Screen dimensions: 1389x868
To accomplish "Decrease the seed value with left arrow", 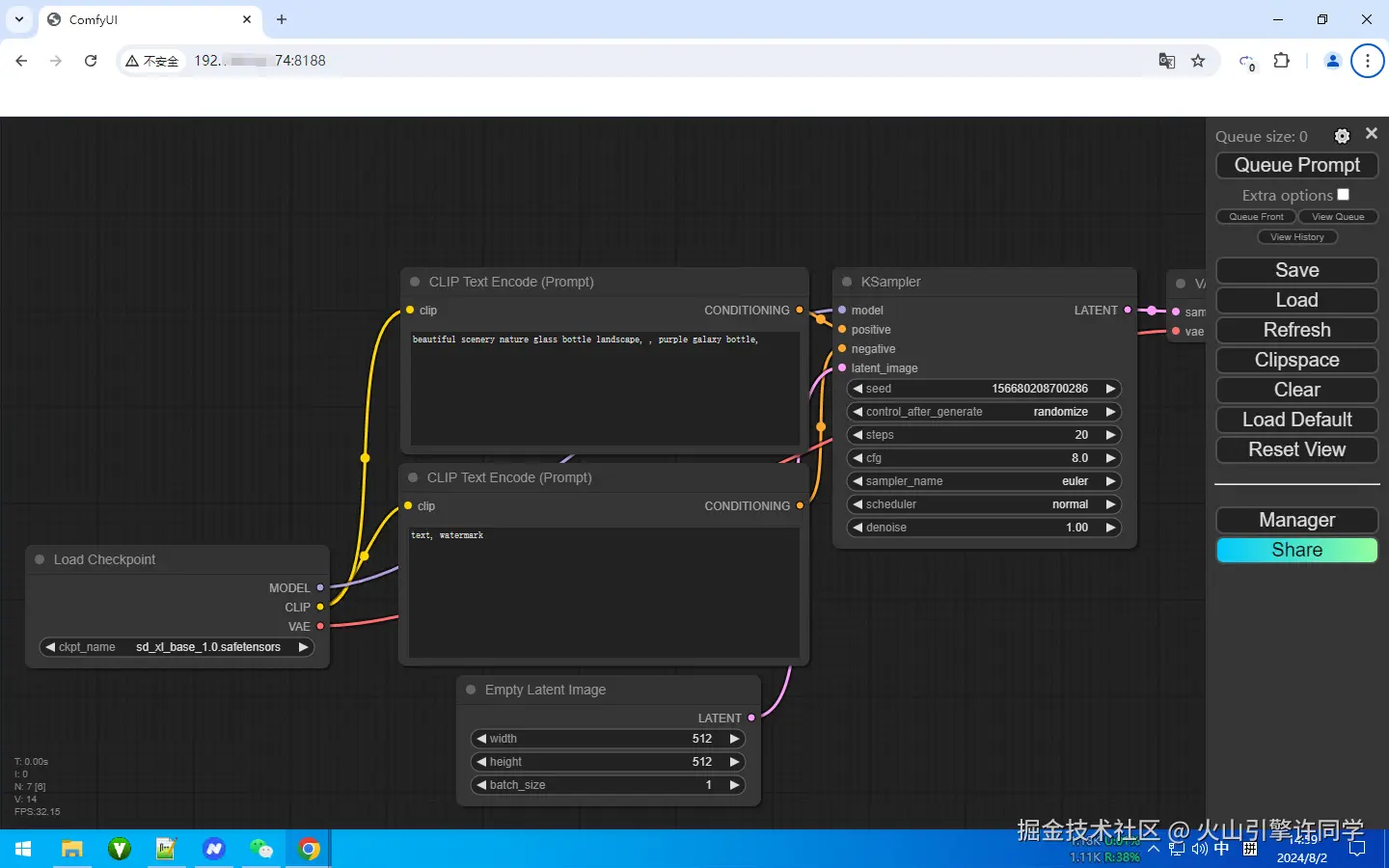I will tap(857, 389).
